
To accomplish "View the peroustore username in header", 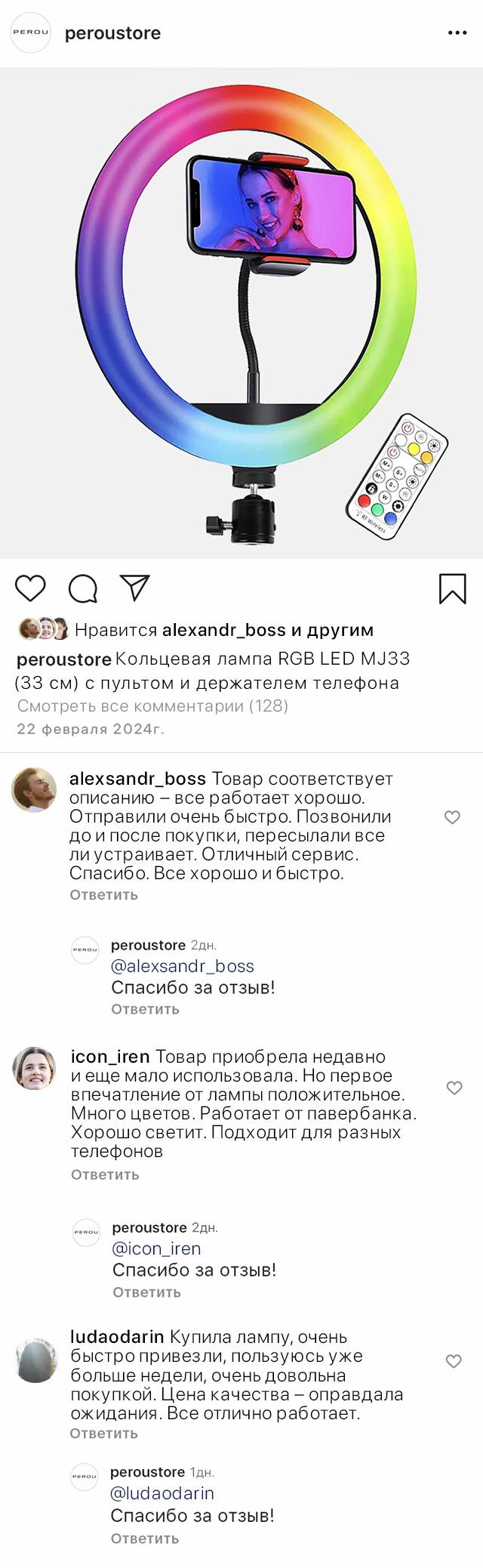I will click(112, 33).
